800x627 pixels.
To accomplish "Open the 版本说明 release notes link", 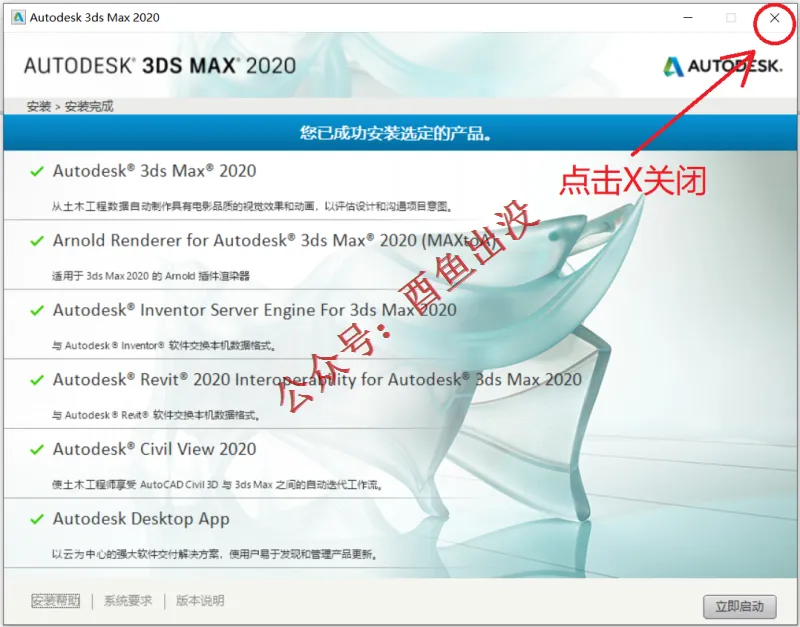I will [x=200, y=600].
